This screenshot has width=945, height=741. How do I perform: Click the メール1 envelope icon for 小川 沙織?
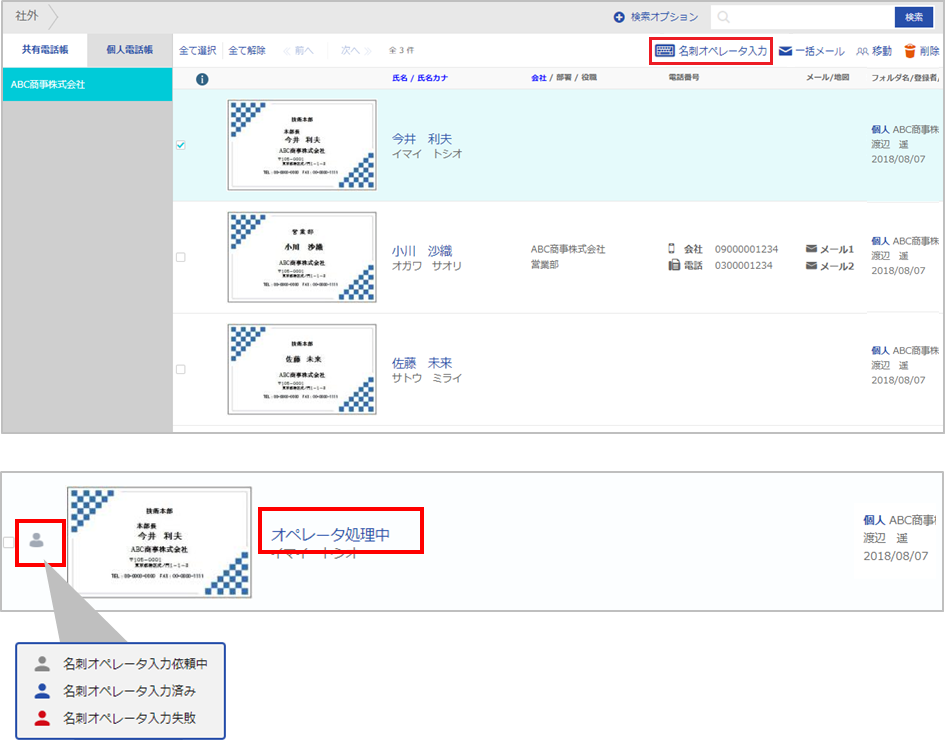pyautogui.click(x=811, y=249)
